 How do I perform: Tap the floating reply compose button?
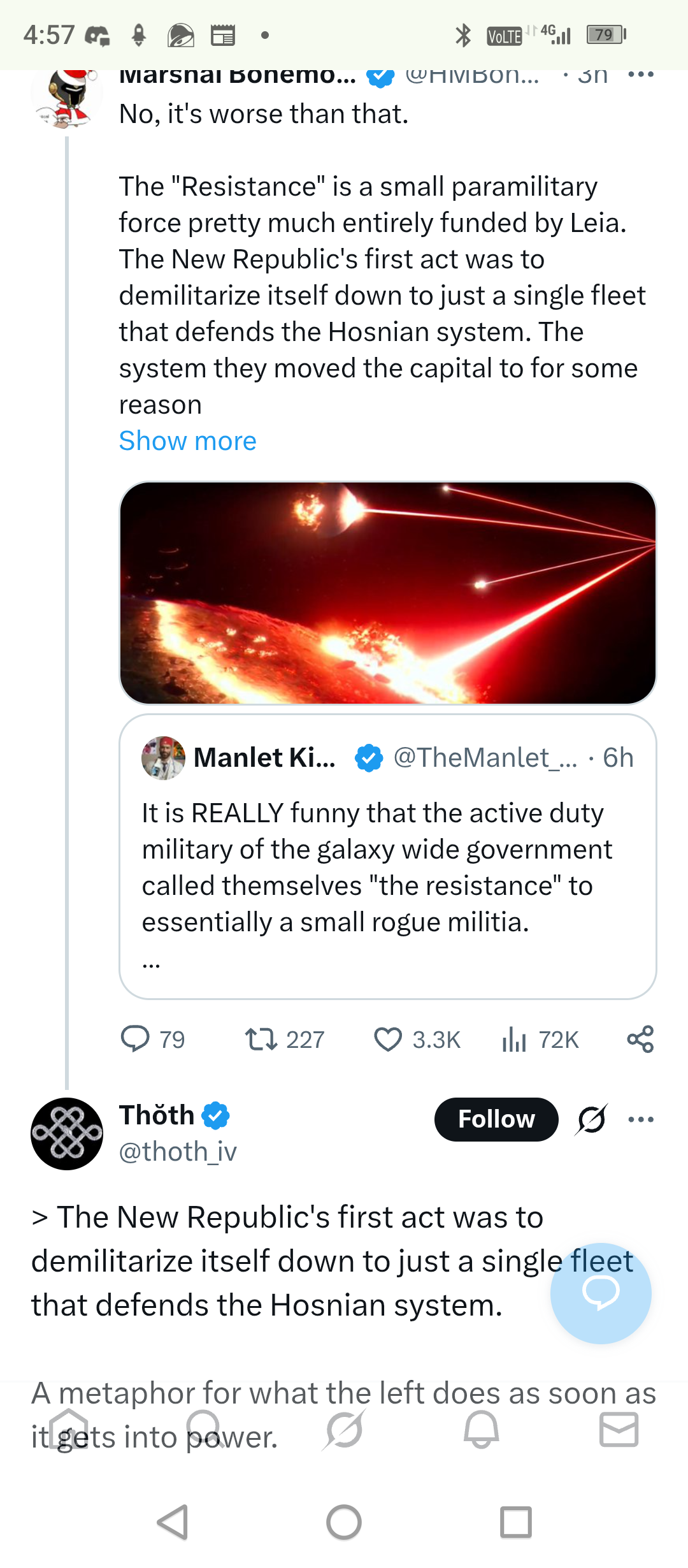601,1293
